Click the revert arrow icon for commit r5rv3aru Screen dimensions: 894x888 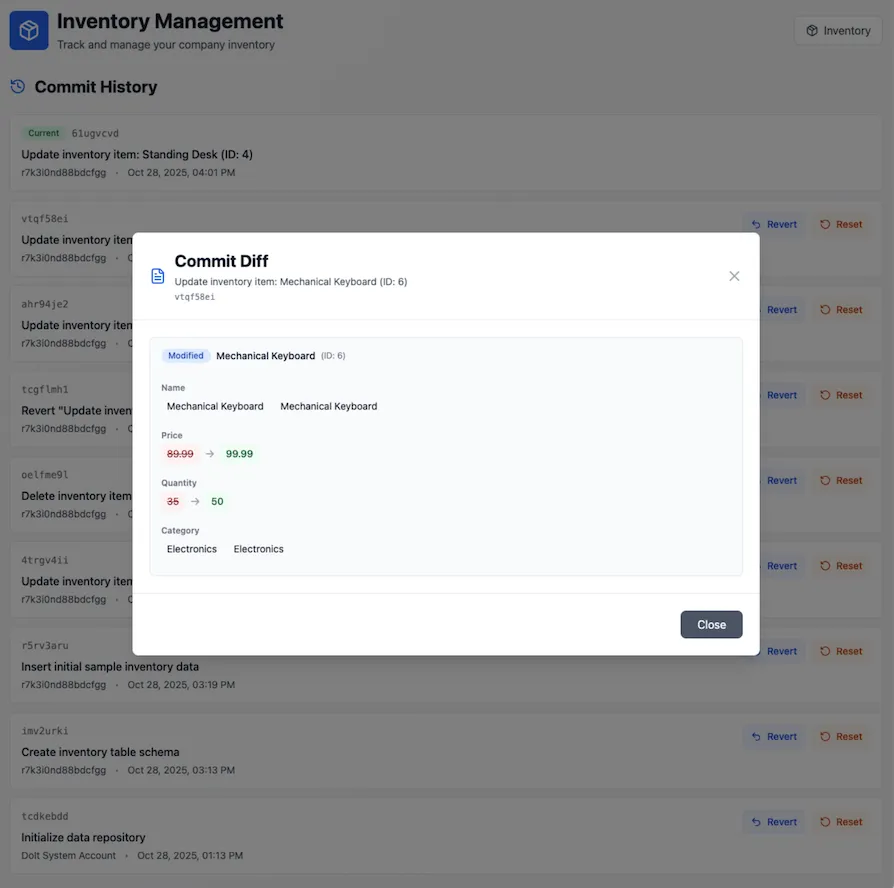(x=758, y=651)
